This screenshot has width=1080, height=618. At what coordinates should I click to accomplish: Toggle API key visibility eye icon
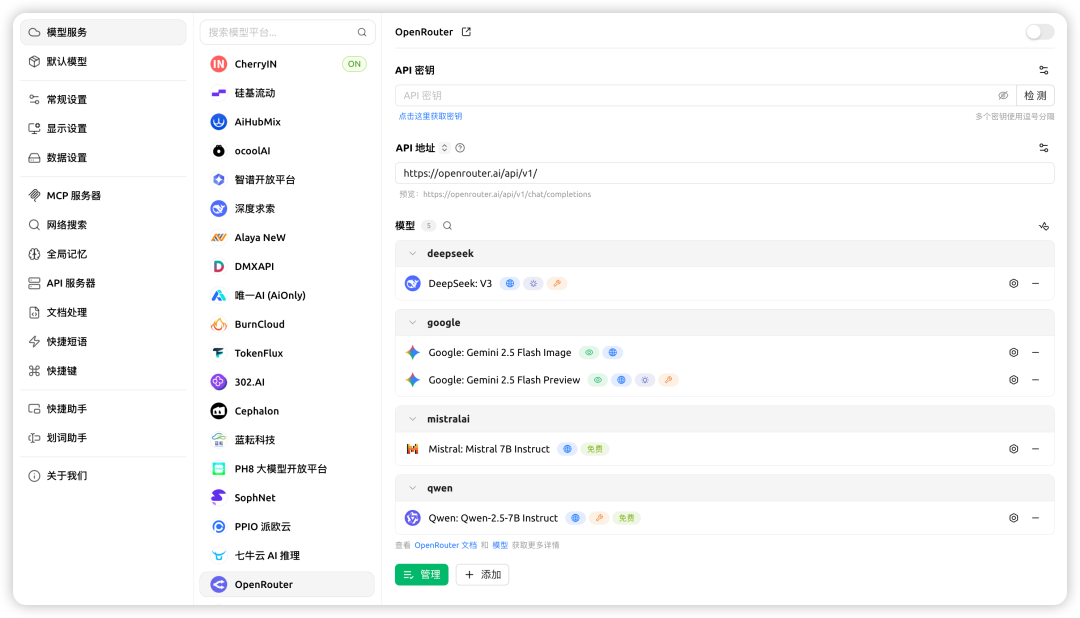(x=1003, y=96)
